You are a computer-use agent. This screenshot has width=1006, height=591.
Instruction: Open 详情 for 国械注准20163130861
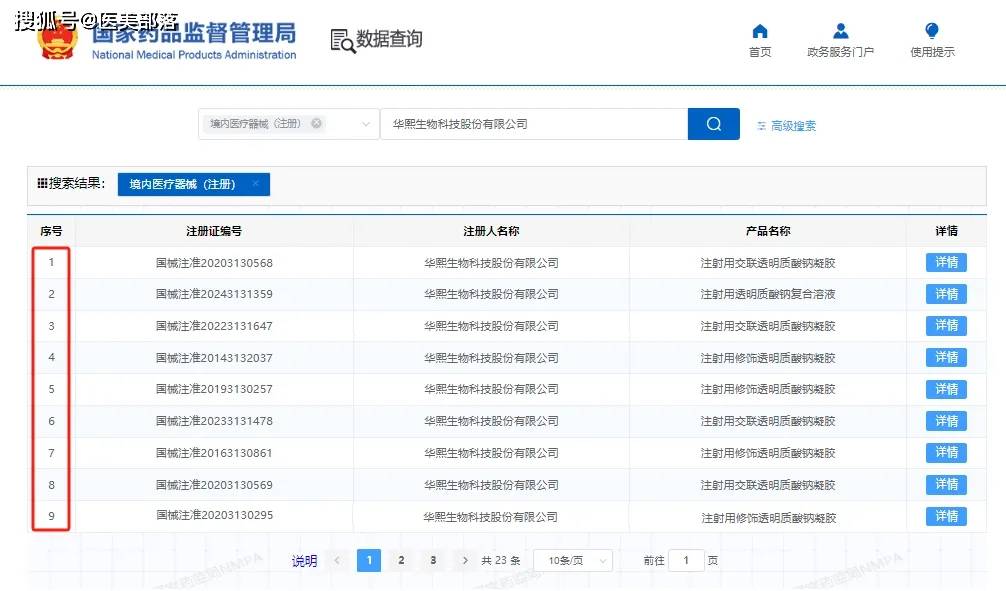pos(946,452)
